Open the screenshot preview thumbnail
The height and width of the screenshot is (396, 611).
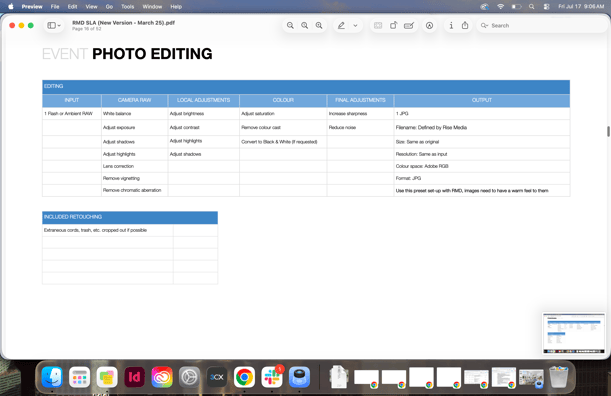point(574,333)
